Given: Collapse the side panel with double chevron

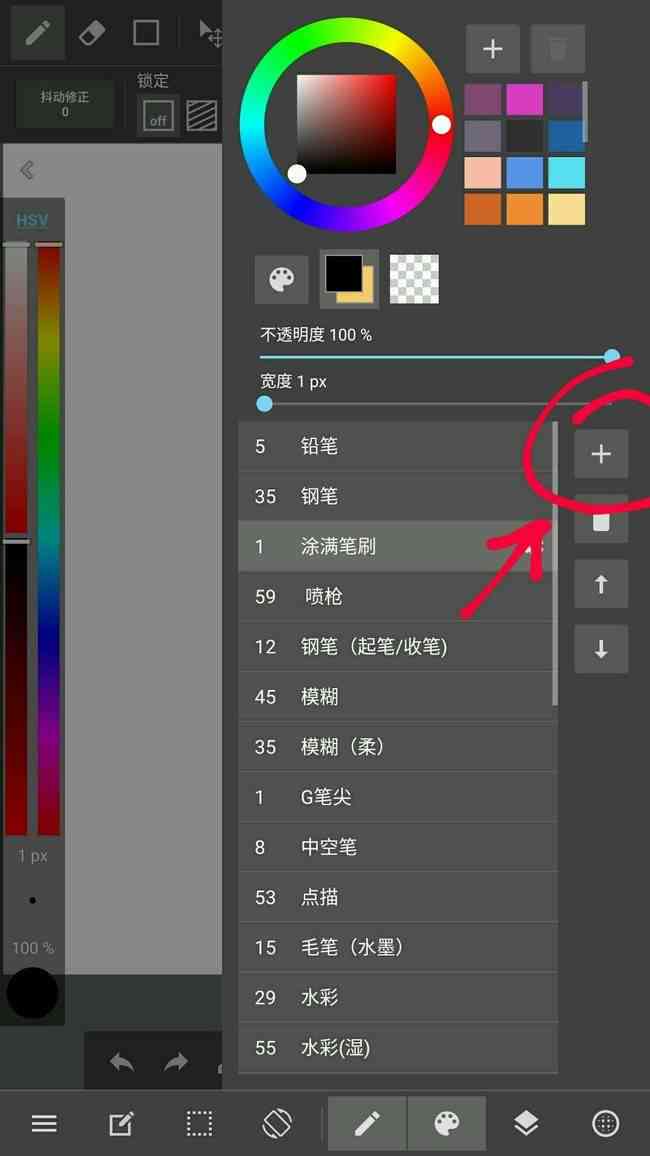Looking at the screenshot, I should tap(27, 170).
